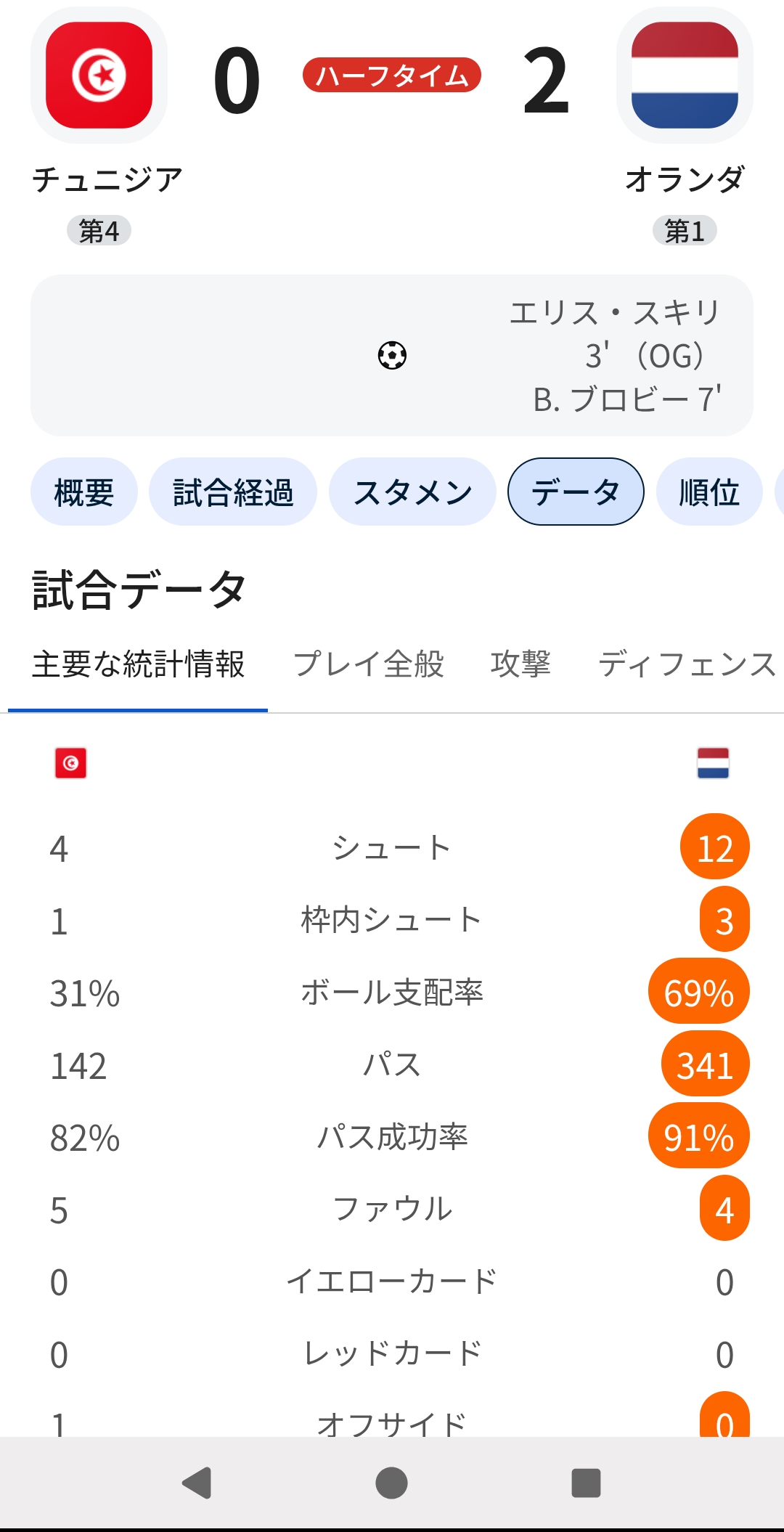
Task: Open the 概要 chip
Action: [84, 492]
